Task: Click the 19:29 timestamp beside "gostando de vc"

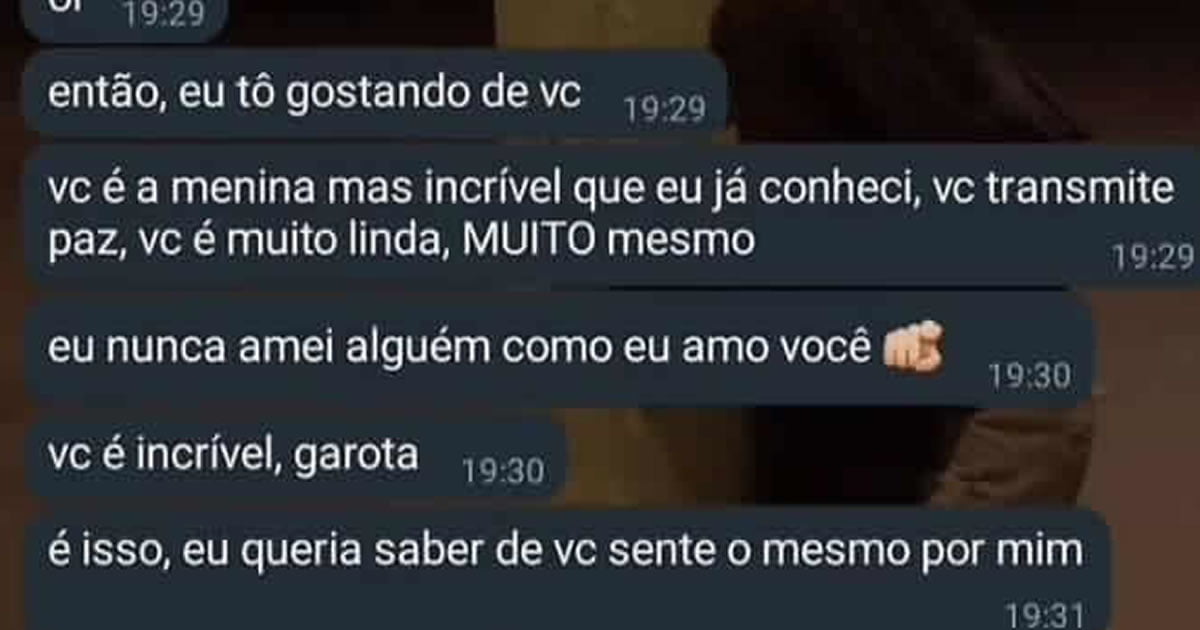Action: click(664, 108)
